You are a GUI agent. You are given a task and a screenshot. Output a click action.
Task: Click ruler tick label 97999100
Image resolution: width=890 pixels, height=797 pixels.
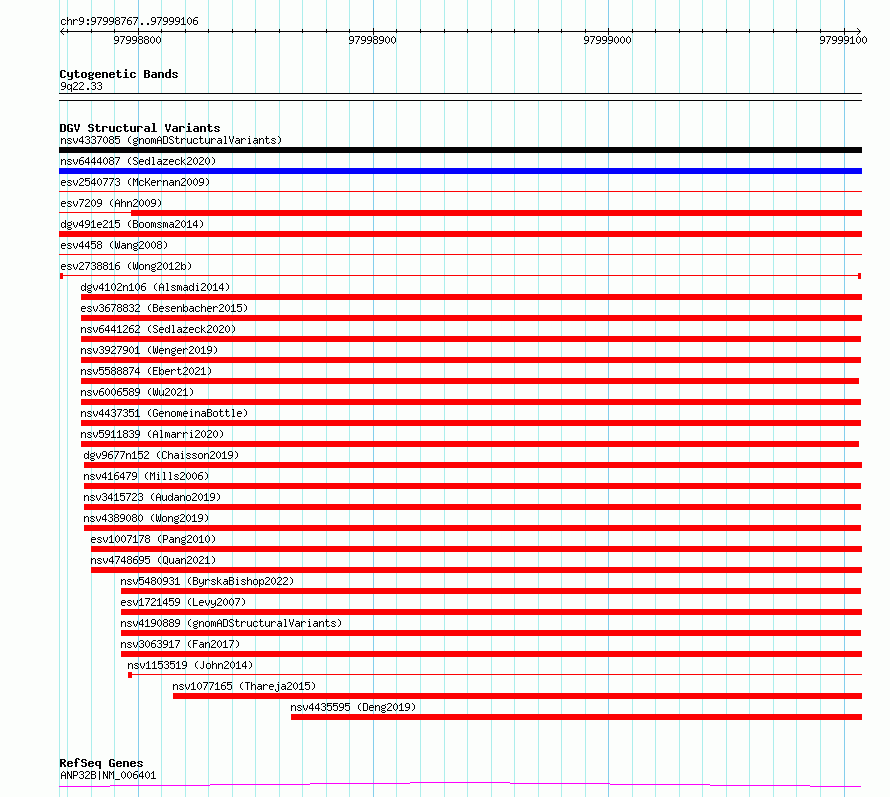coord(843,40)
